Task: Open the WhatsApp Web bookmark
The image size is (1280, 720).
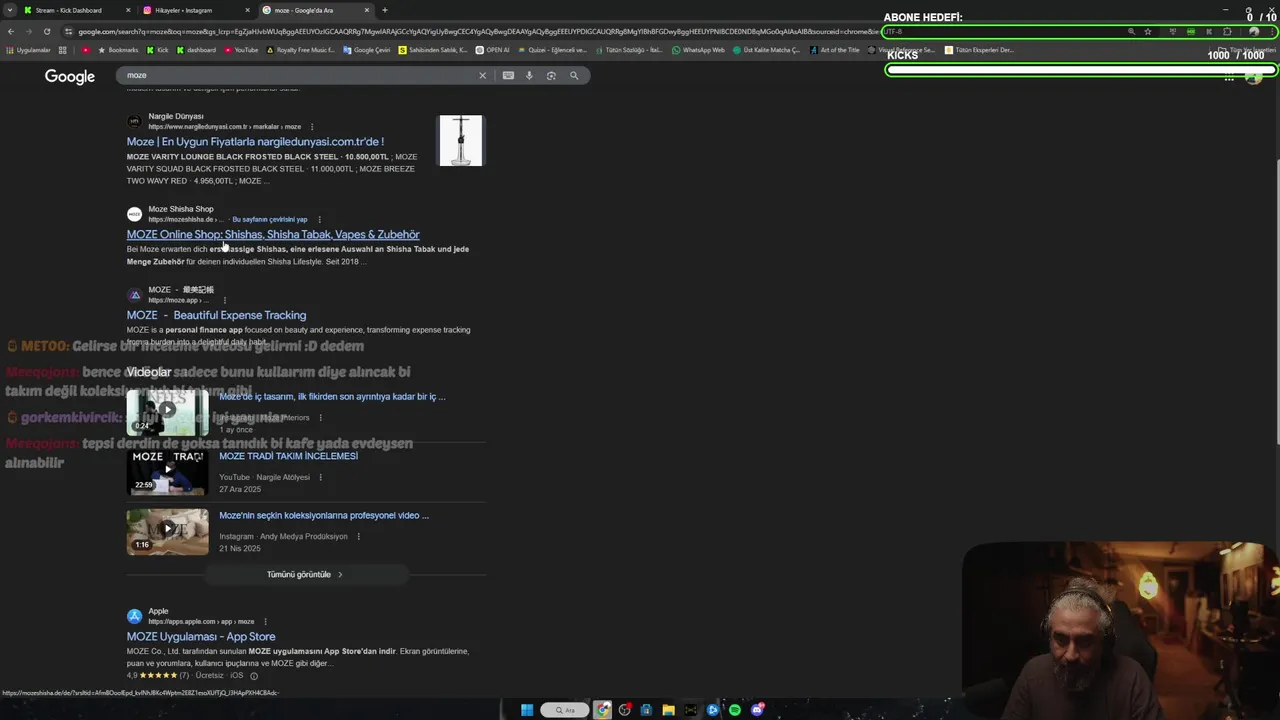Action: click(698, 50)
